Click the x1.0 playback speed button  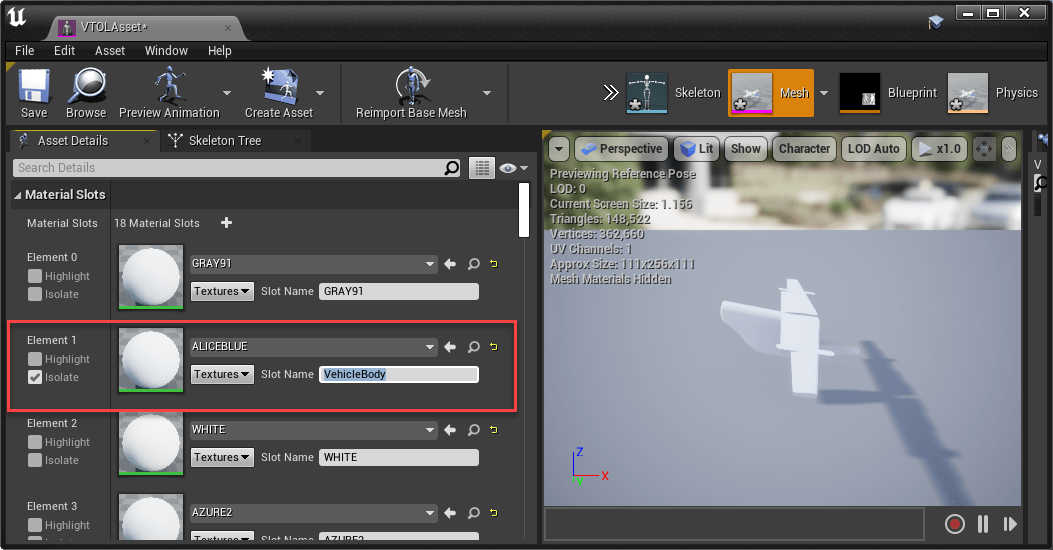point(940,148)
